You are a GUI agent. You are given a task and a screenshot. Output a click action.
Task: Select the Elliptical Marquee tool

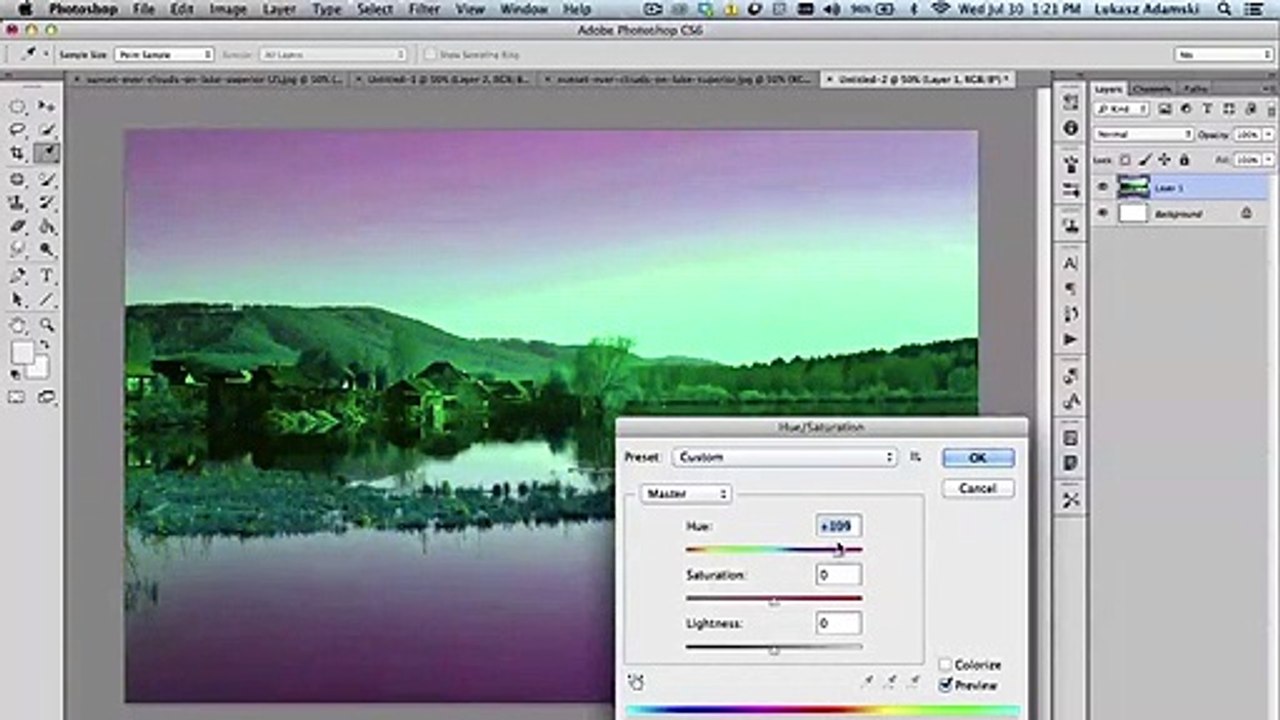[x=18, y=106]
